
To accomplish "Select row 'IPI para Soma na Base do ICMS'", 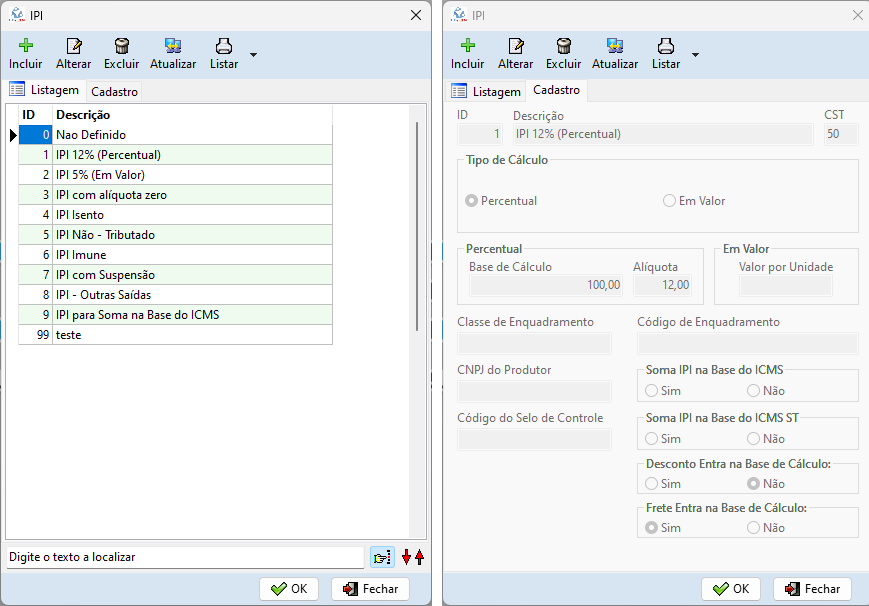I will (x=176, y=314).
